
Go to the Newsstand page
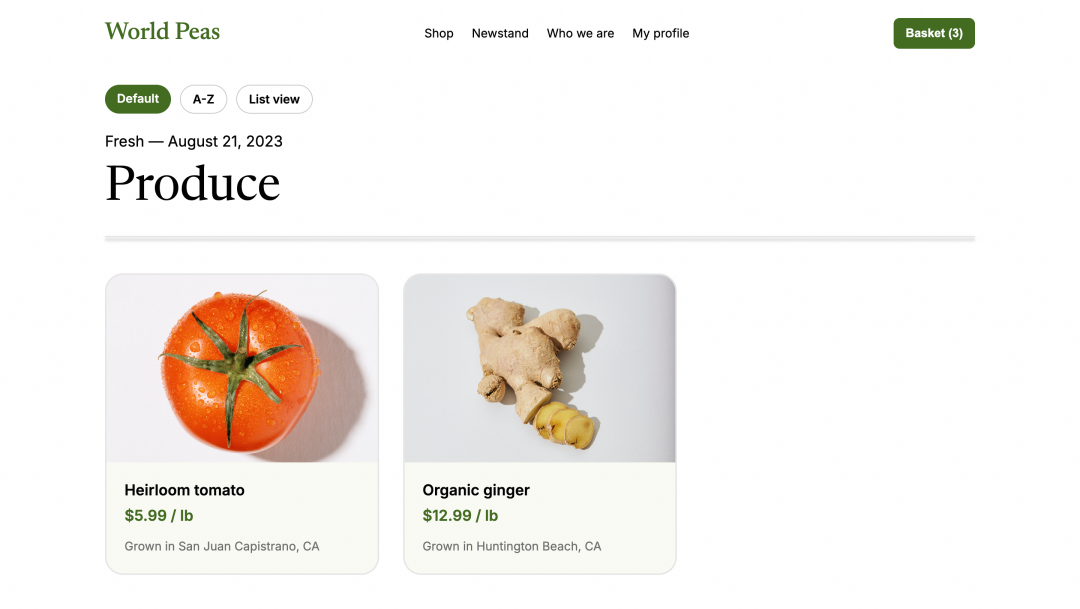500,33
